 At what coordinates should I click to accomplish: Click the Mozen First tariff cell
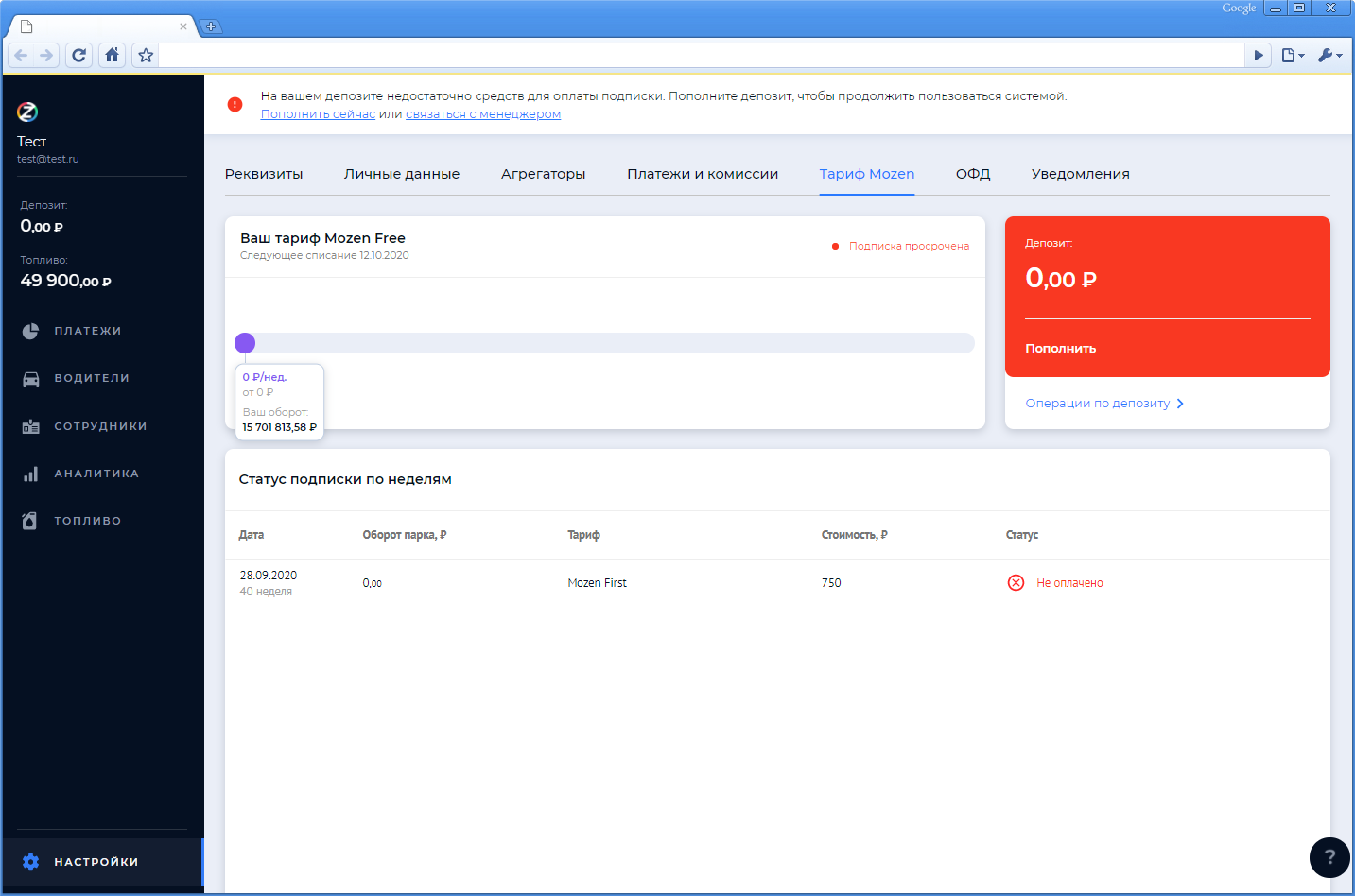coord(598,583)
